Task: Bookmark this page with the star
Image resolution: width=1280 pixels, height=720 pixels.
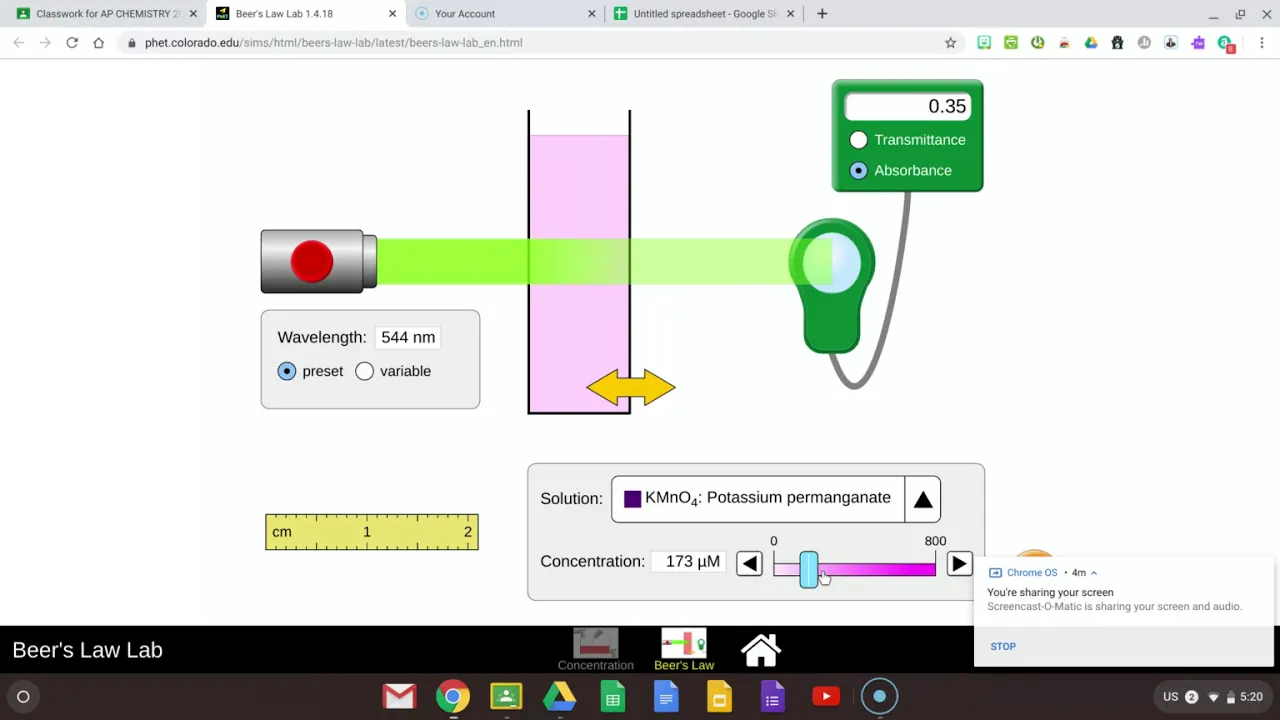Action: tap(950, 43)
